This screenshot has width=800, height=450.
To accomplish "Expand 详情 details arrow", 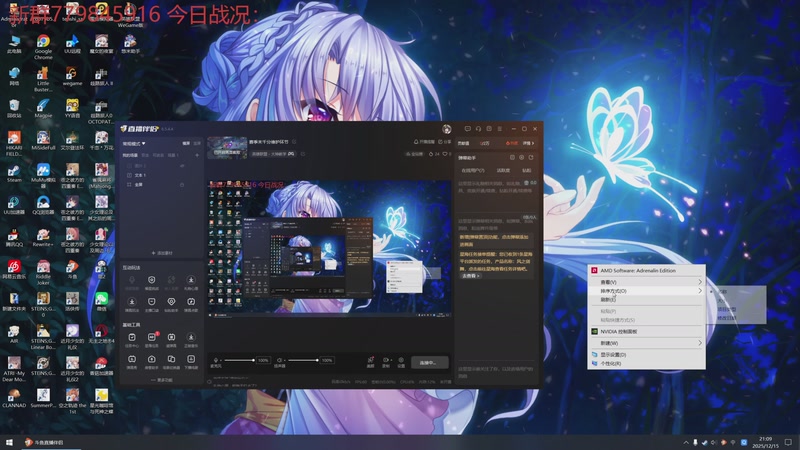I will coord(528,143).
